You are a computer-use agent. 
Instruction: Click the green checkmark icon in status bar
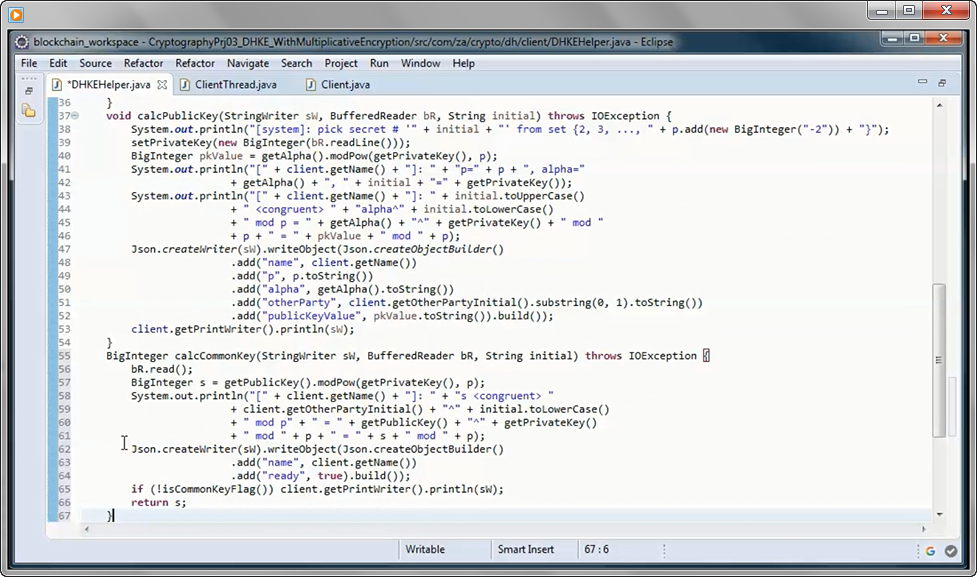tap(951, 551)
